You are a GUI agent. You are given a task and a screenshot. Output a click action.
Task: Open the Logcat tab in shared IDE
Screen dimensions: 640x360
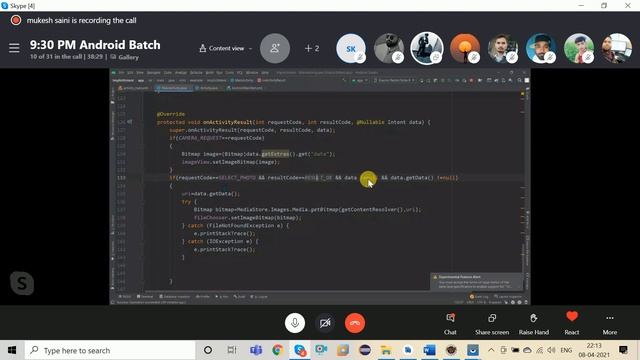(x=258, y=296)
